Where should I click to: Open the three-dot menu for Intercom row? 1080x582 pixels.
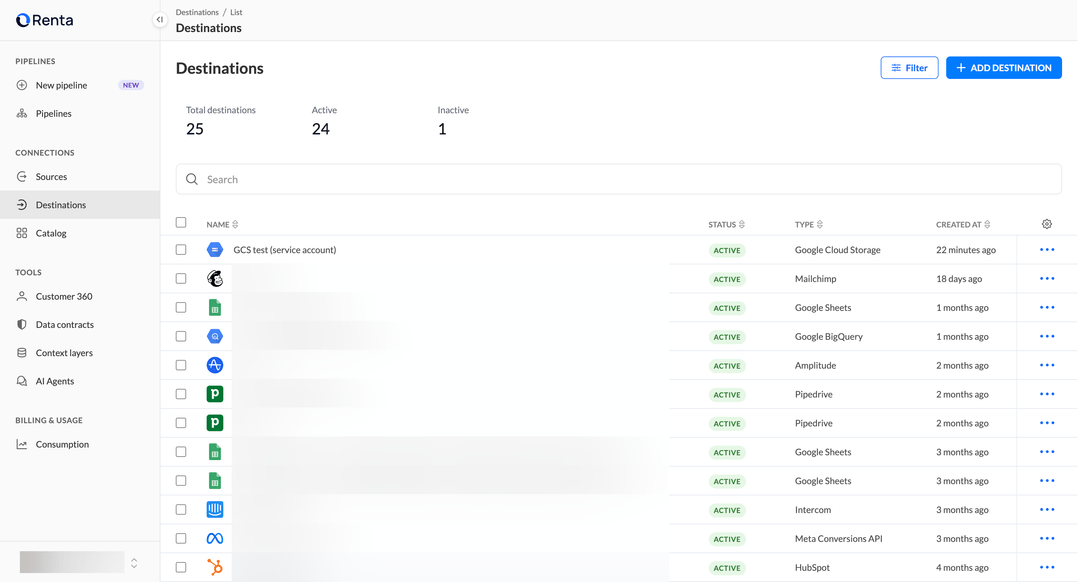click(x=1047, y=510)
